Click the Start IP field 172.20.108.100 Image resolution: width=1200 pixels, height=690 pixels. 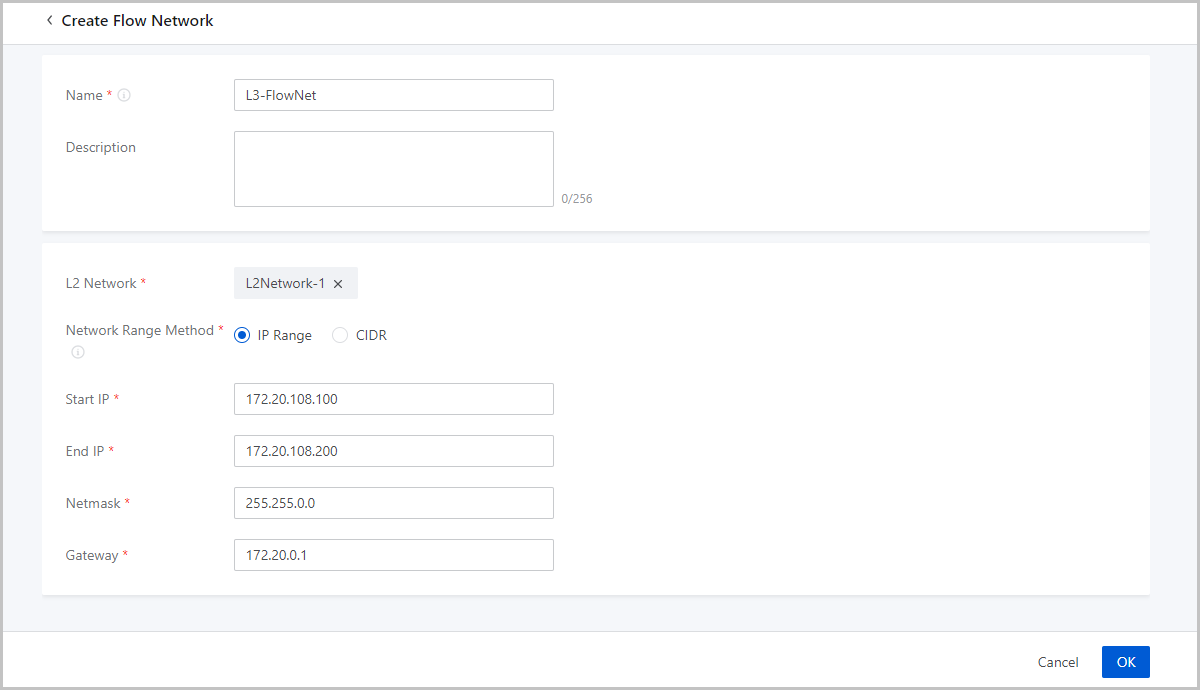[394, 399]
